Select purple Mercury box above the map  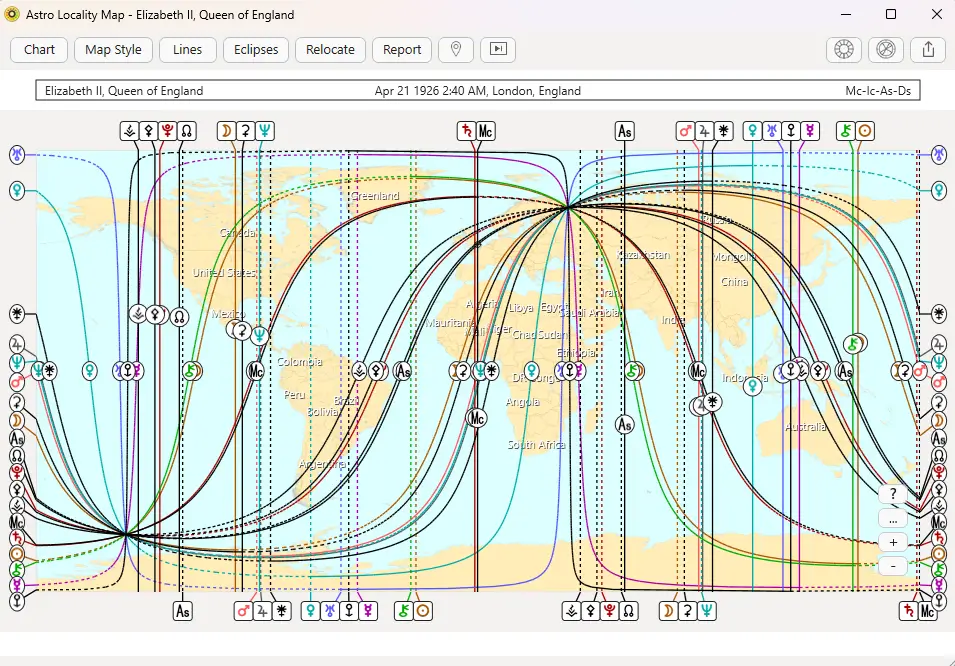[809, 131]
